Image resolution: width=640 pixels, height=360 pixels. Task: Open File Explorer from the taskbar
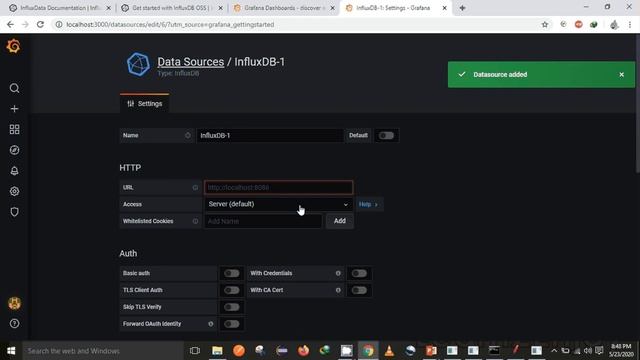coord(217,351)
